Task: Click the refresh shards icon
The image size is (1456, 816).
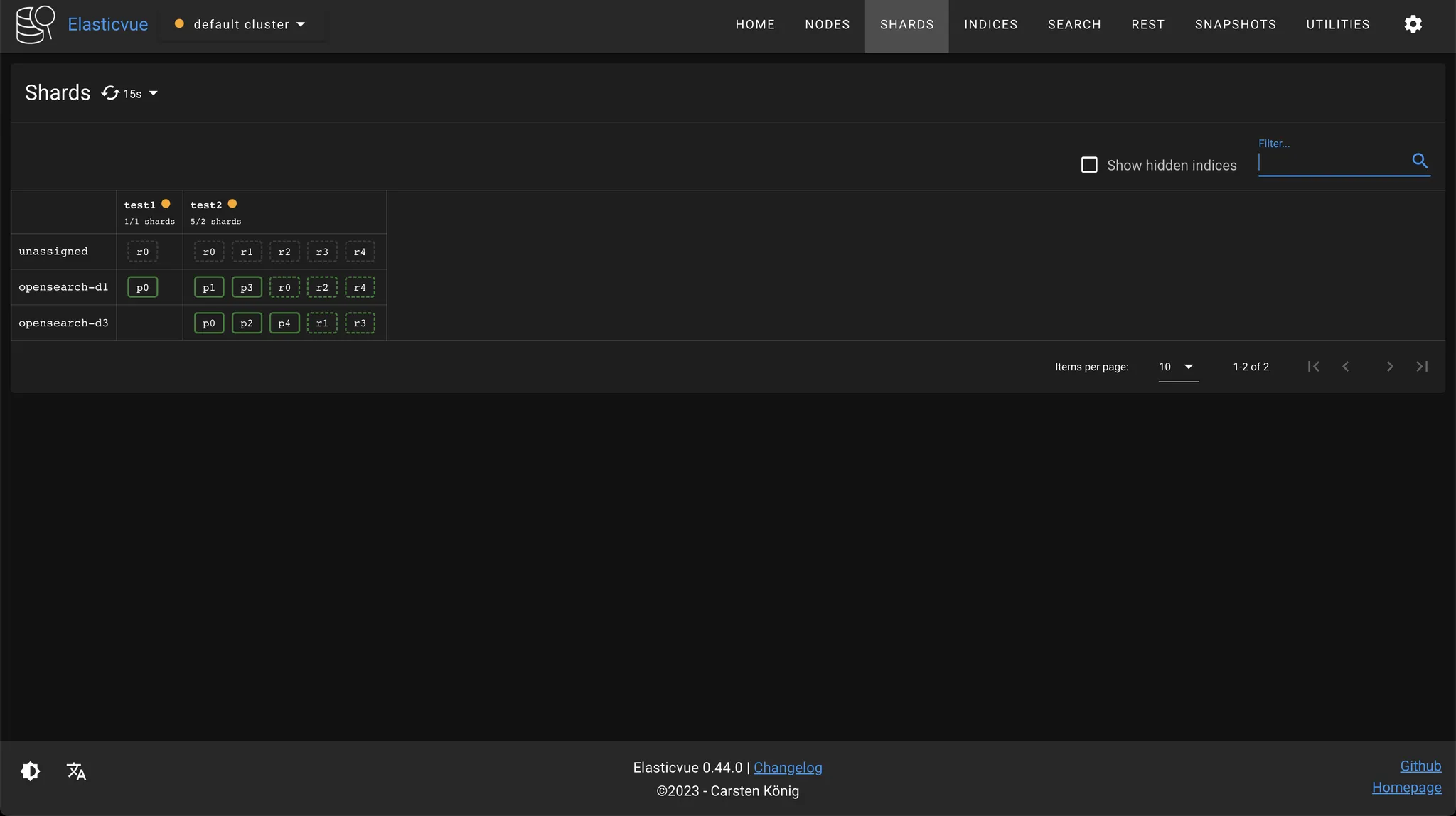Action: 110,93
